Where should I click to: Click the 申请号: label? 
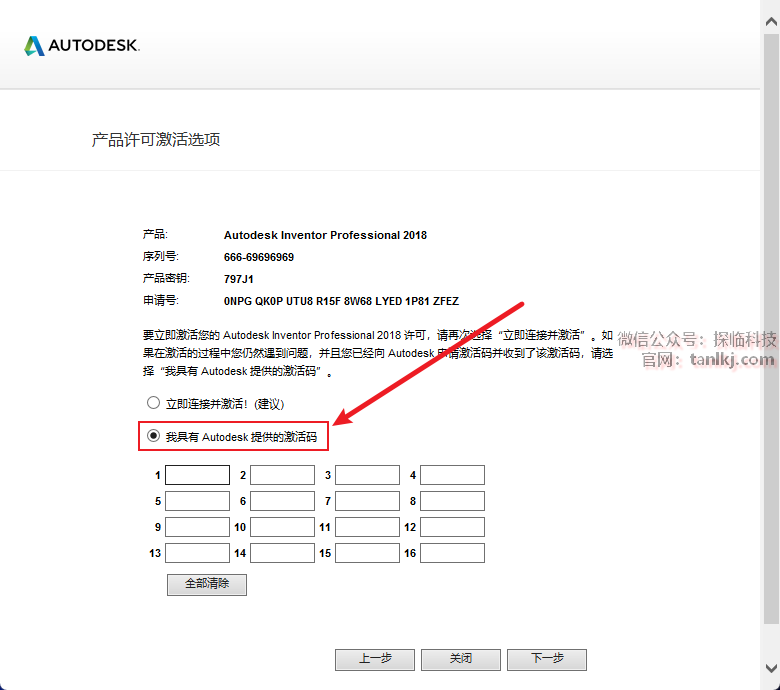pos(161,300)
